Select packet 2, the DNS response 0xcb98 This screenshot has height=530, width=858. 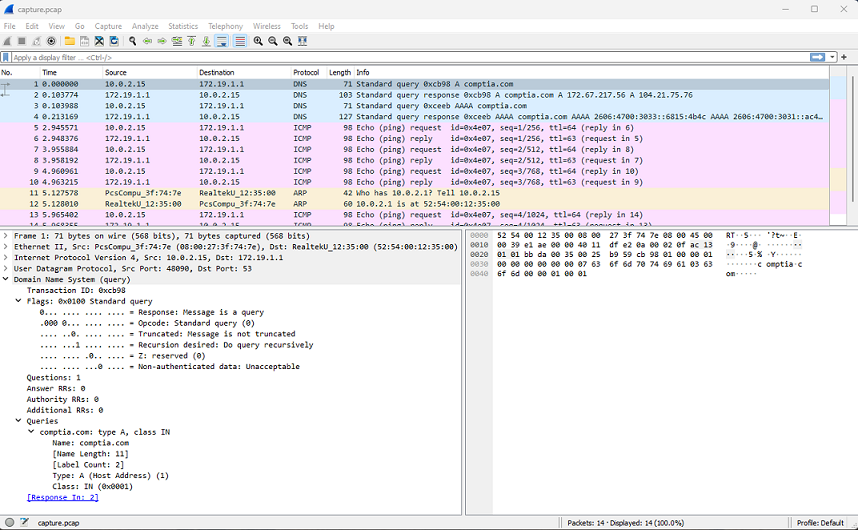(415, 95)
